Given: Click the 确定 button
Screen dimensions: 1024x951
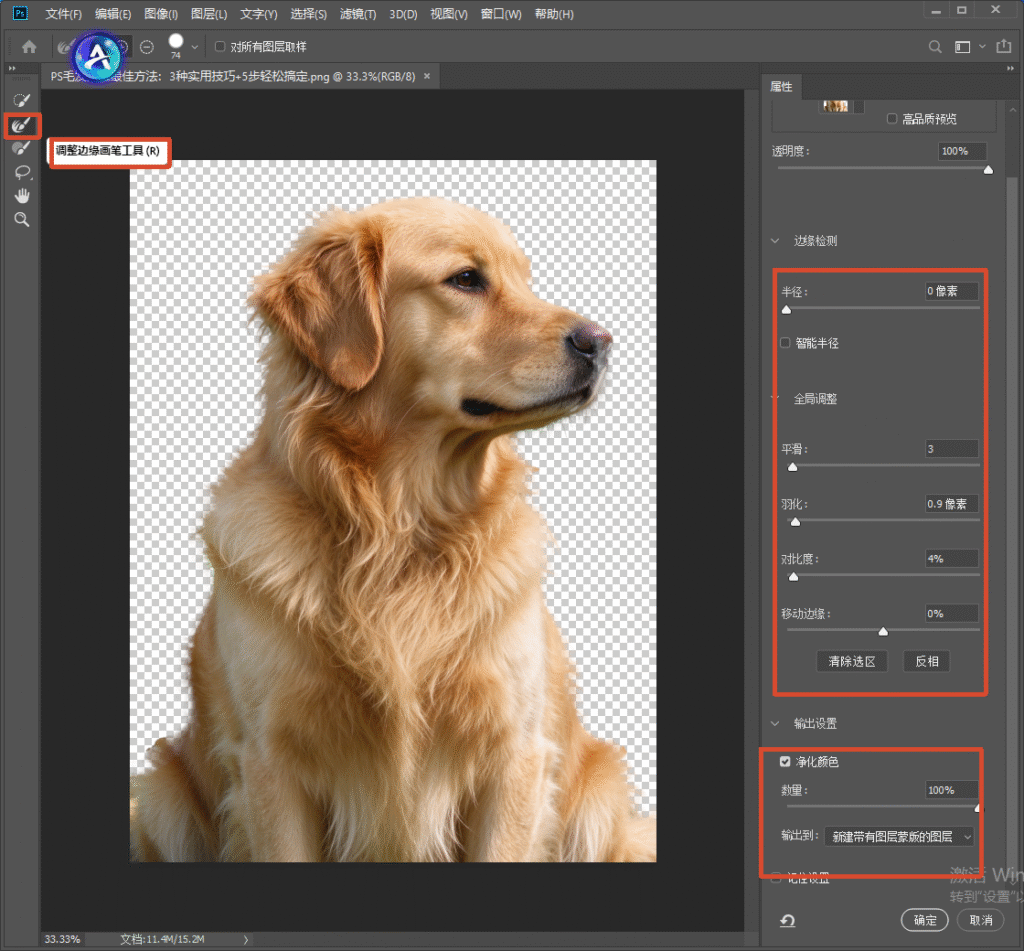Looking at the screenshot, I should tap(925, 920).
